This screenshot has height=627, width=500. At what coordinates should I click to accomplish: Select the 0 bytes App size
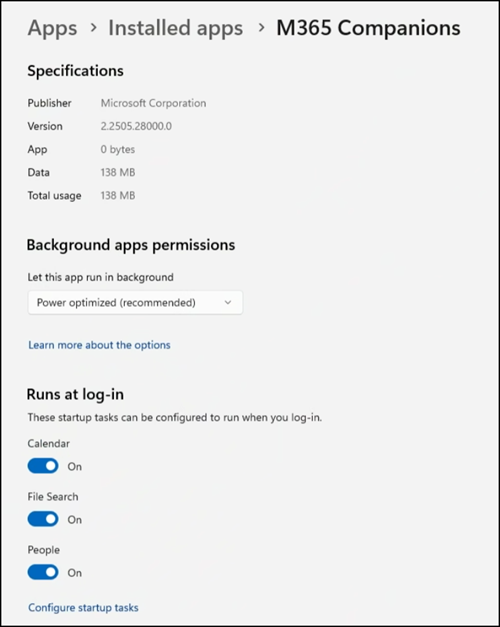tap(118, 150)
